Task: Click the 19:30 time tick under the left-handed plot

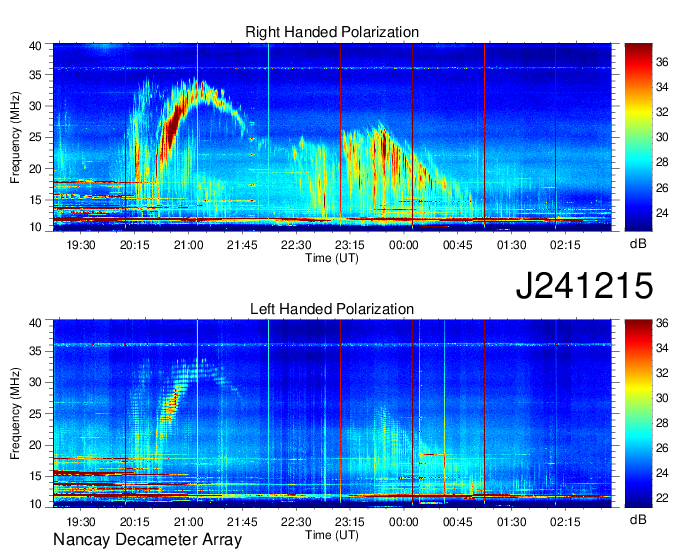Action: pos(81,522)
